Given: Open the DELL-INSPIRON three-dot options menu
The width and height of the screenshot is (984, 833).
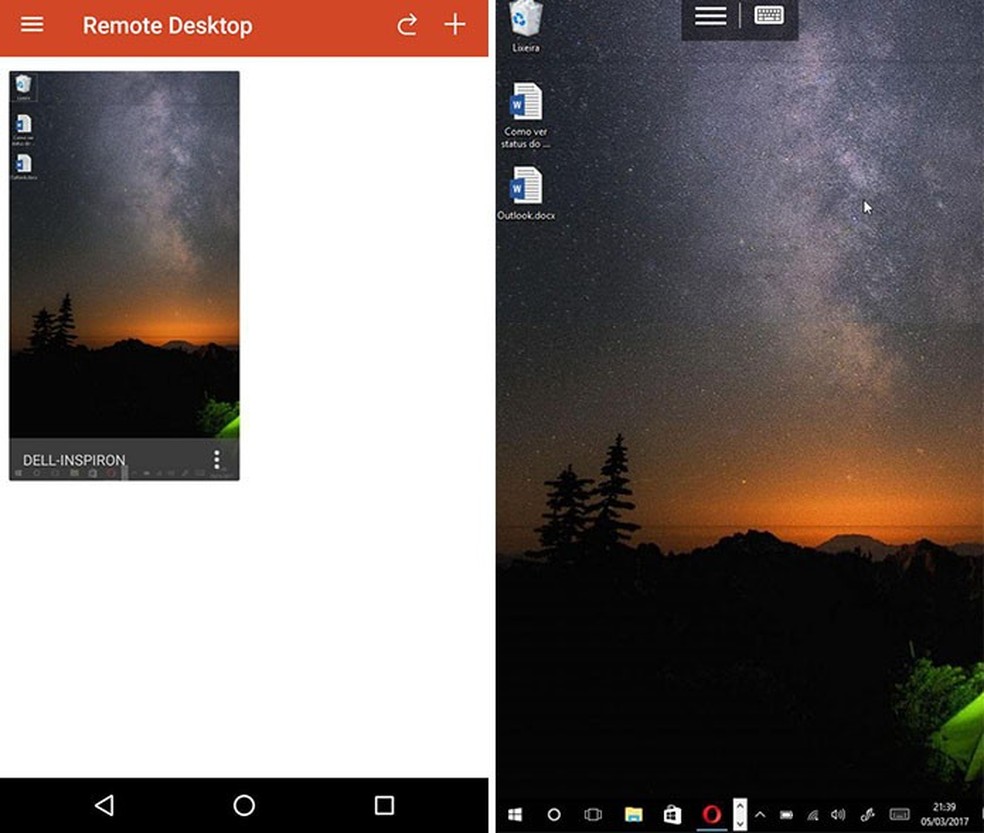Looking at the screenshot, I should click(x=217, y=459).
